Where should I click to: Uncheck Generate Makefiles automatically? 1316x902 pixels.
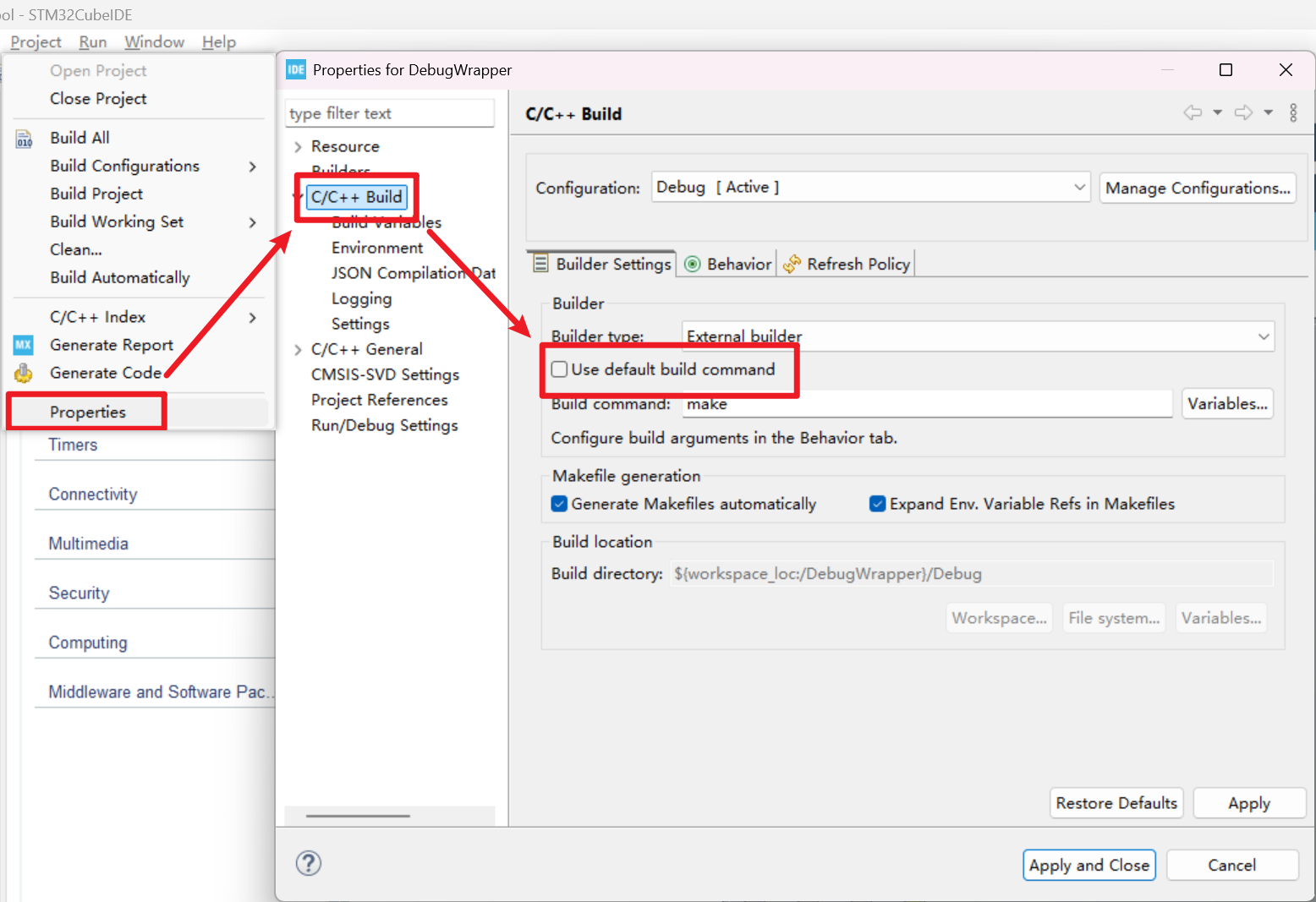[x=559, y=504]
